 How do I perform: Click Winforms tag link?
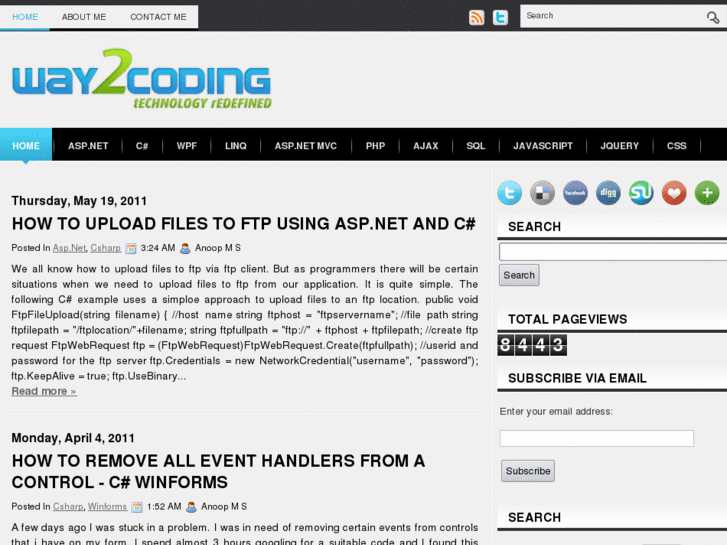[x=107, y=507]
